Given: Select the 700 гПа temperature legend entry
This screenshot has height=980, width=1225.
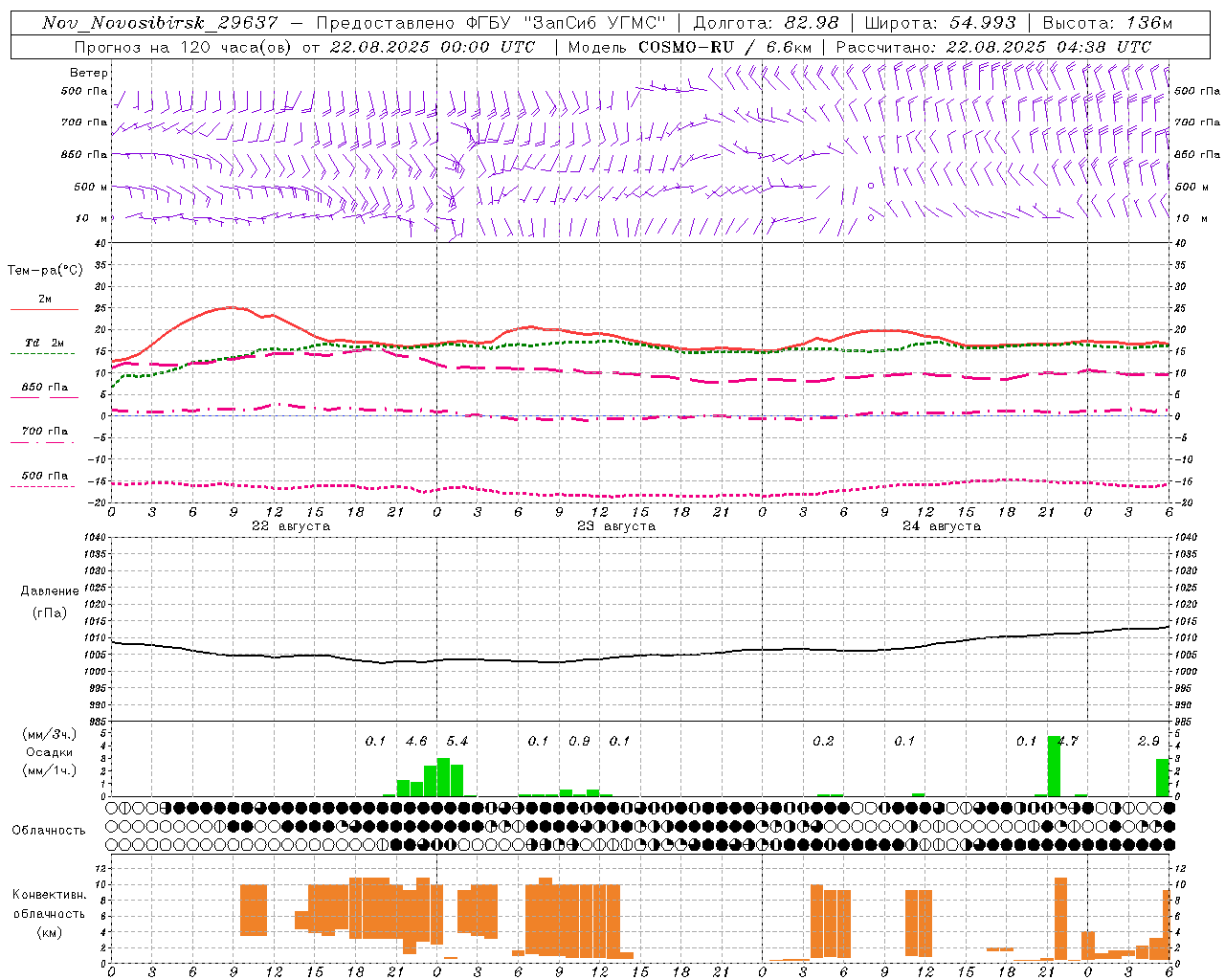Looking at the screenshot, I should pyautogui.click(x=44, y=432).
